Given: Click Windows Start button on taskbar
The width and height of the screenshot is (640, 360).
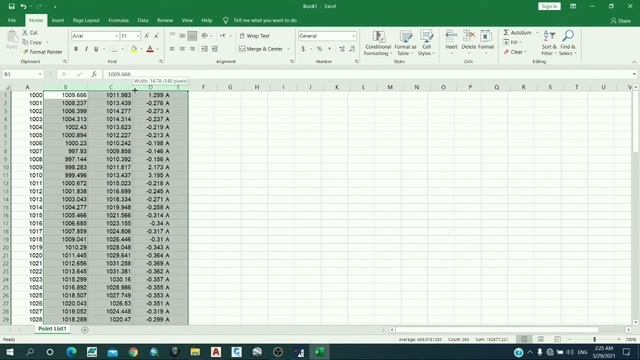Looking at the screenshot, I should coord(10,352).
